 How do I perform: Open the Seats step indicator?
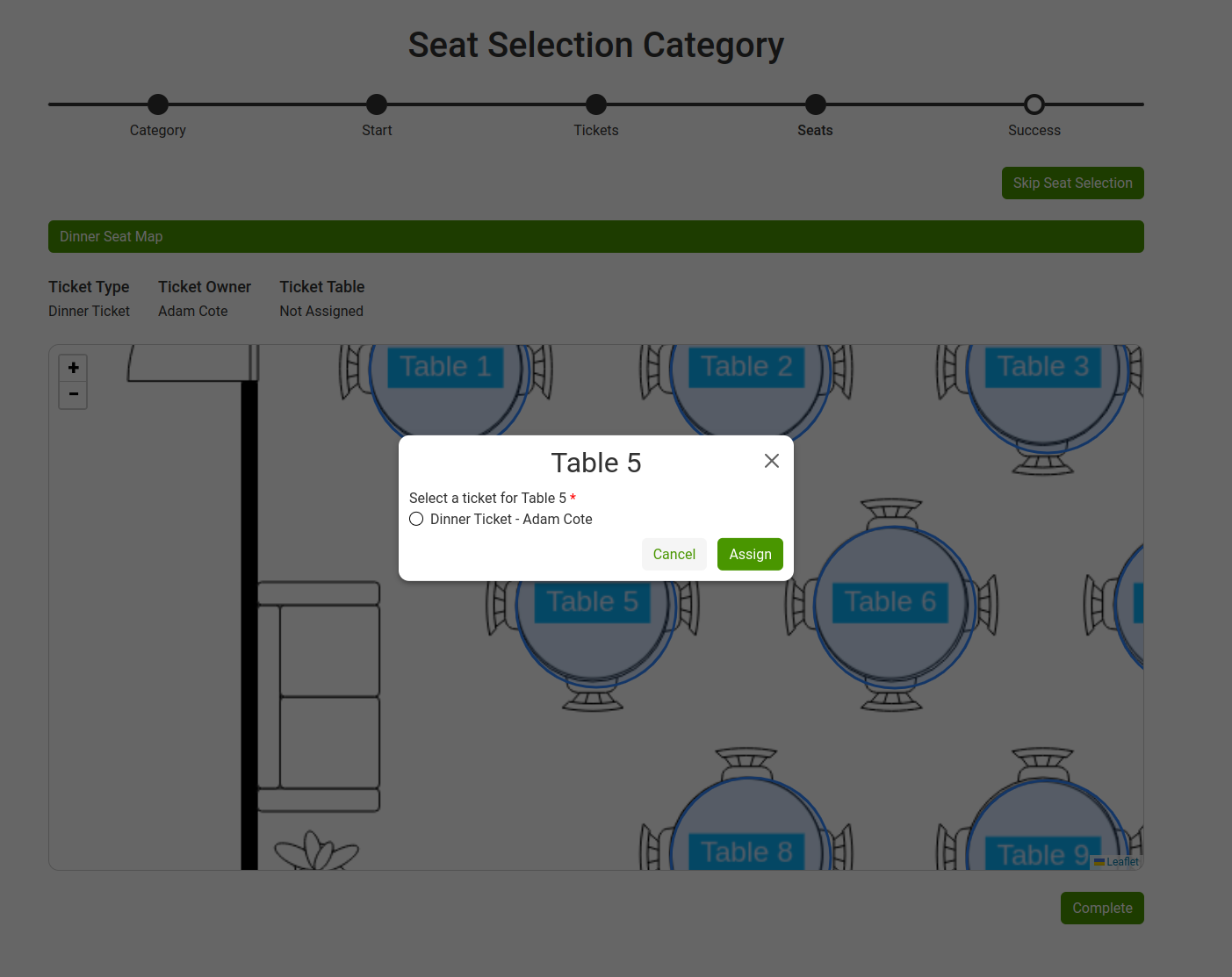pyautogui.click(x=815, y=104)
